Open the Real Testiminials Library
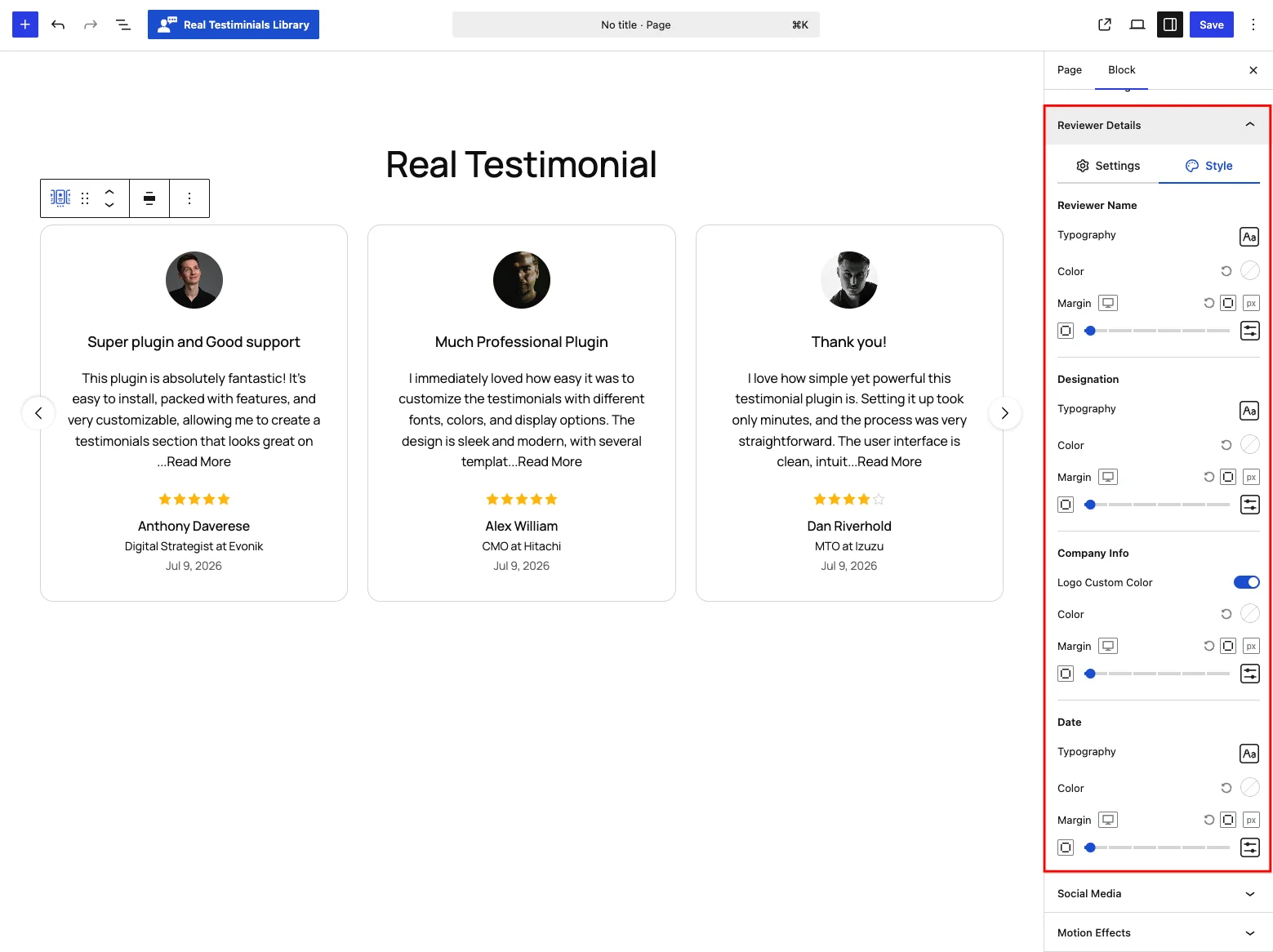The image size is (1273, 952). coord(234,24)
